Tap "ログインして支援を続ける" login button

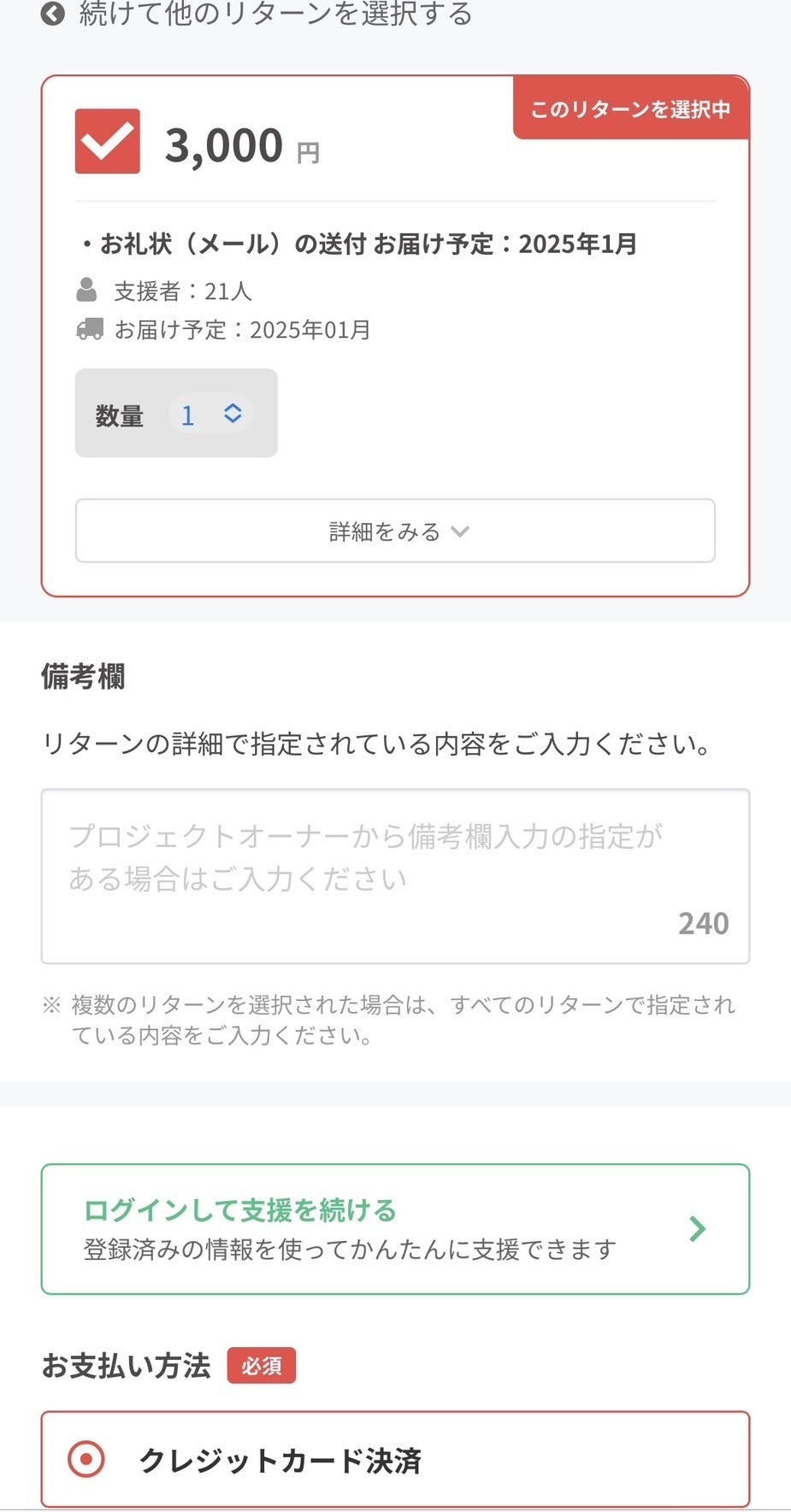pos(395,1229)
